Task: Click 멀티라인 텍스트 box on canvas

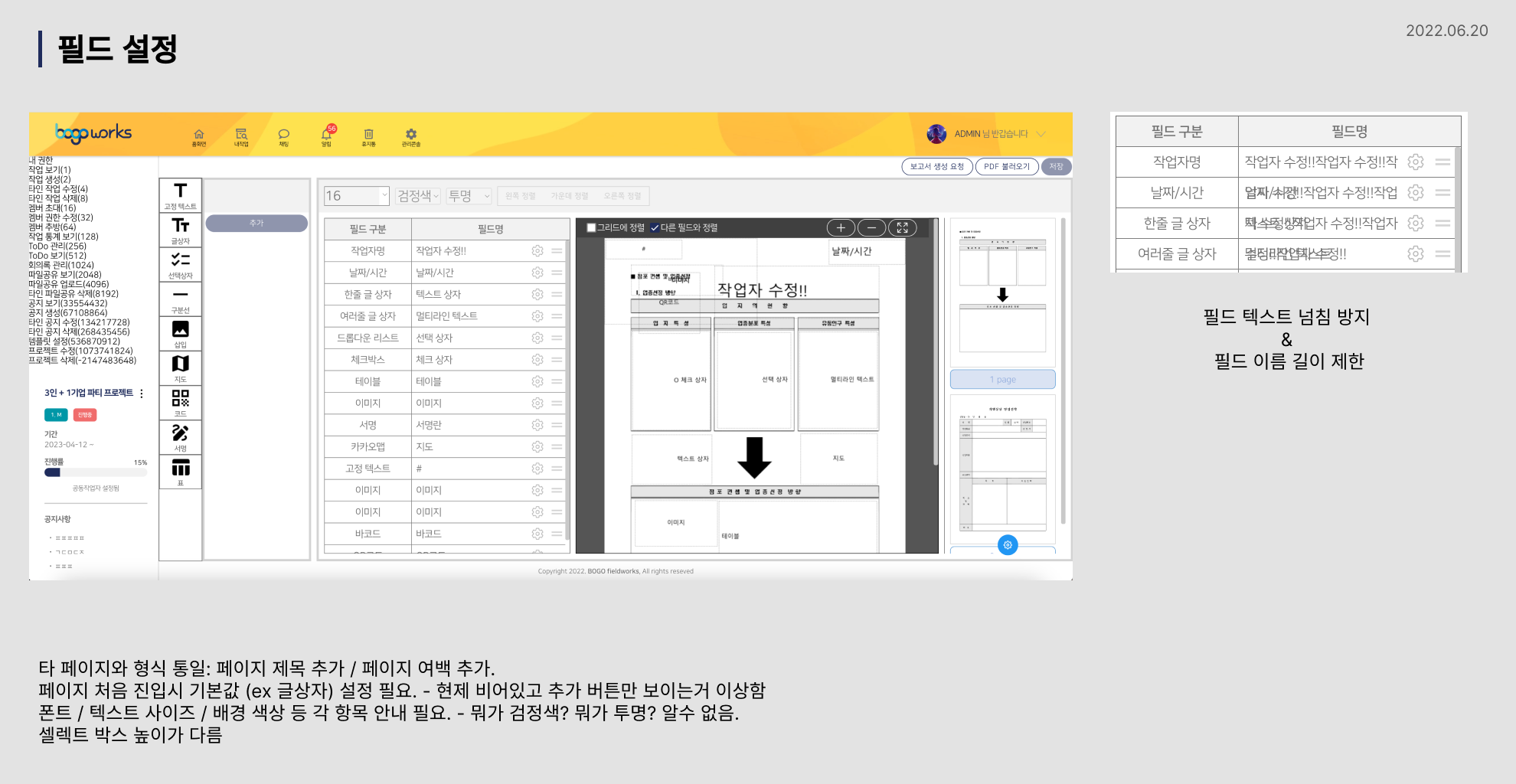Action: (x=838, y=379)
